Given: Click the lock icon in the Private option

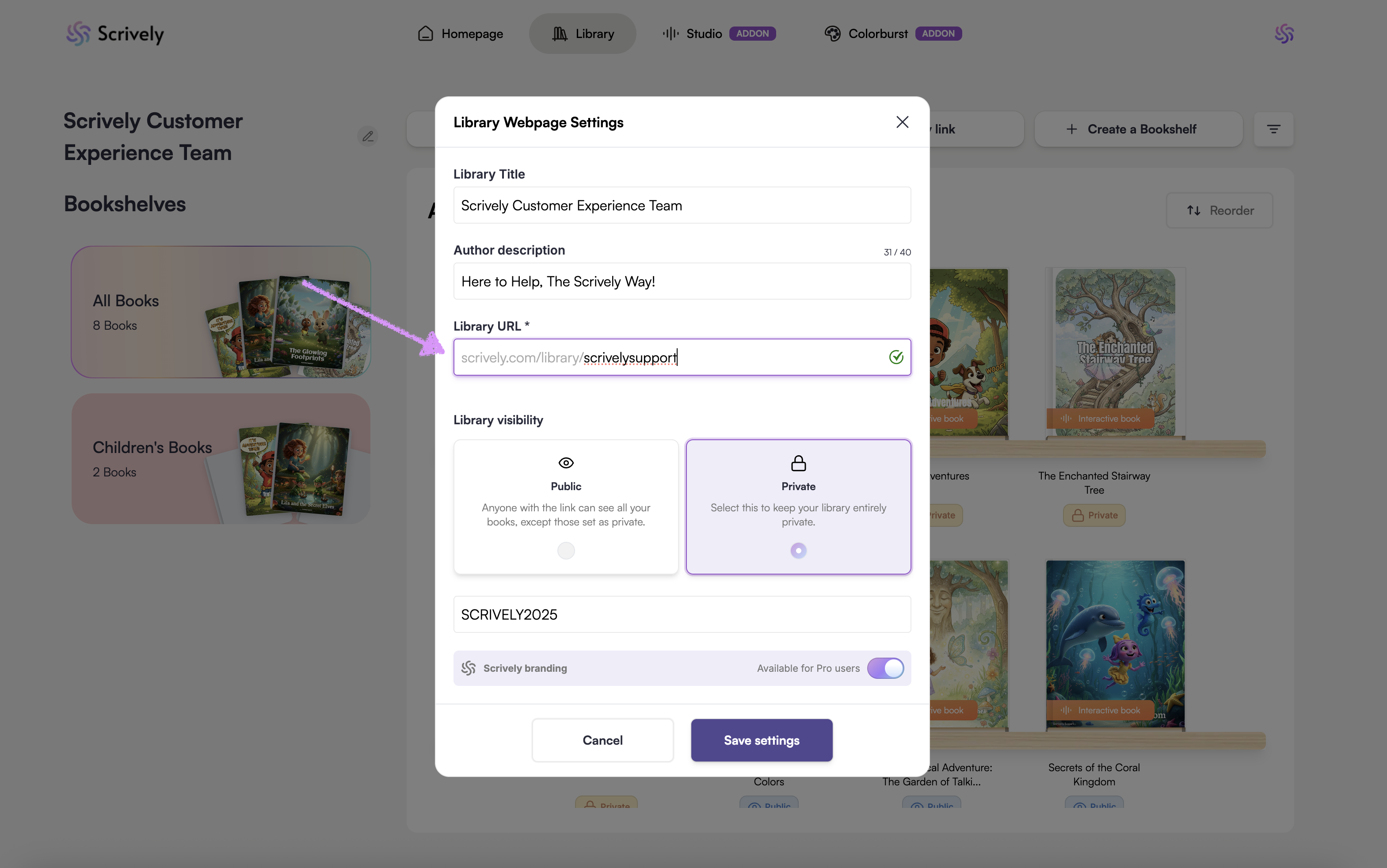Looking at the screenshot, I should coord(798,463).
